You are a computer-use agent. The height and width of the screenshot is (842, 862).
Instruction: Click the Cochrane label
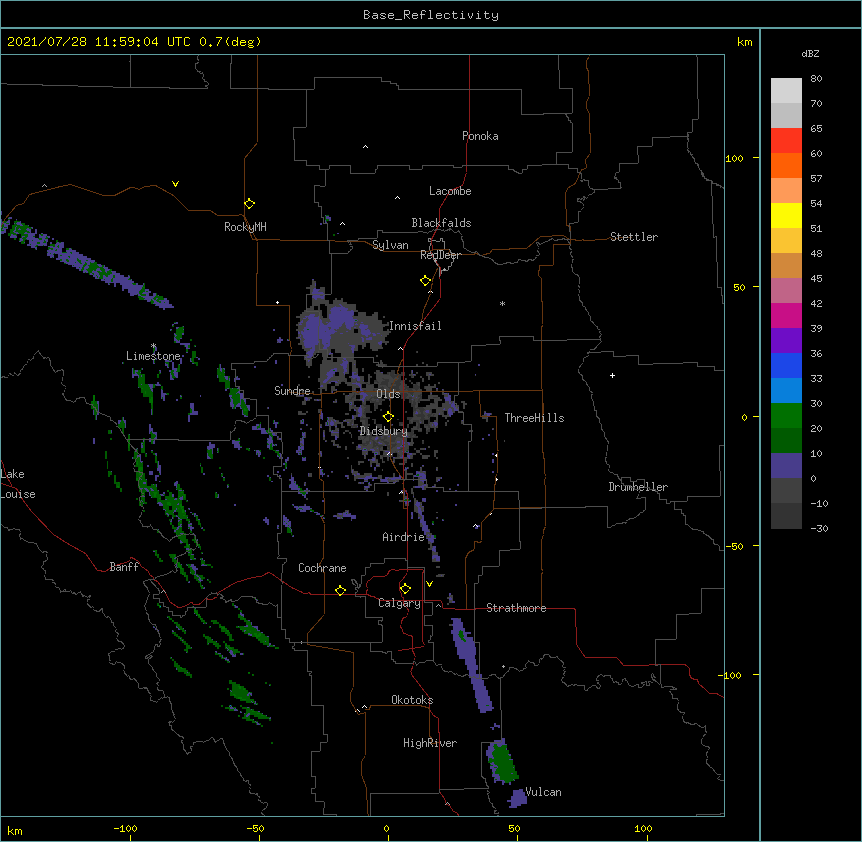pyautogui.click(x=322, y=568)
